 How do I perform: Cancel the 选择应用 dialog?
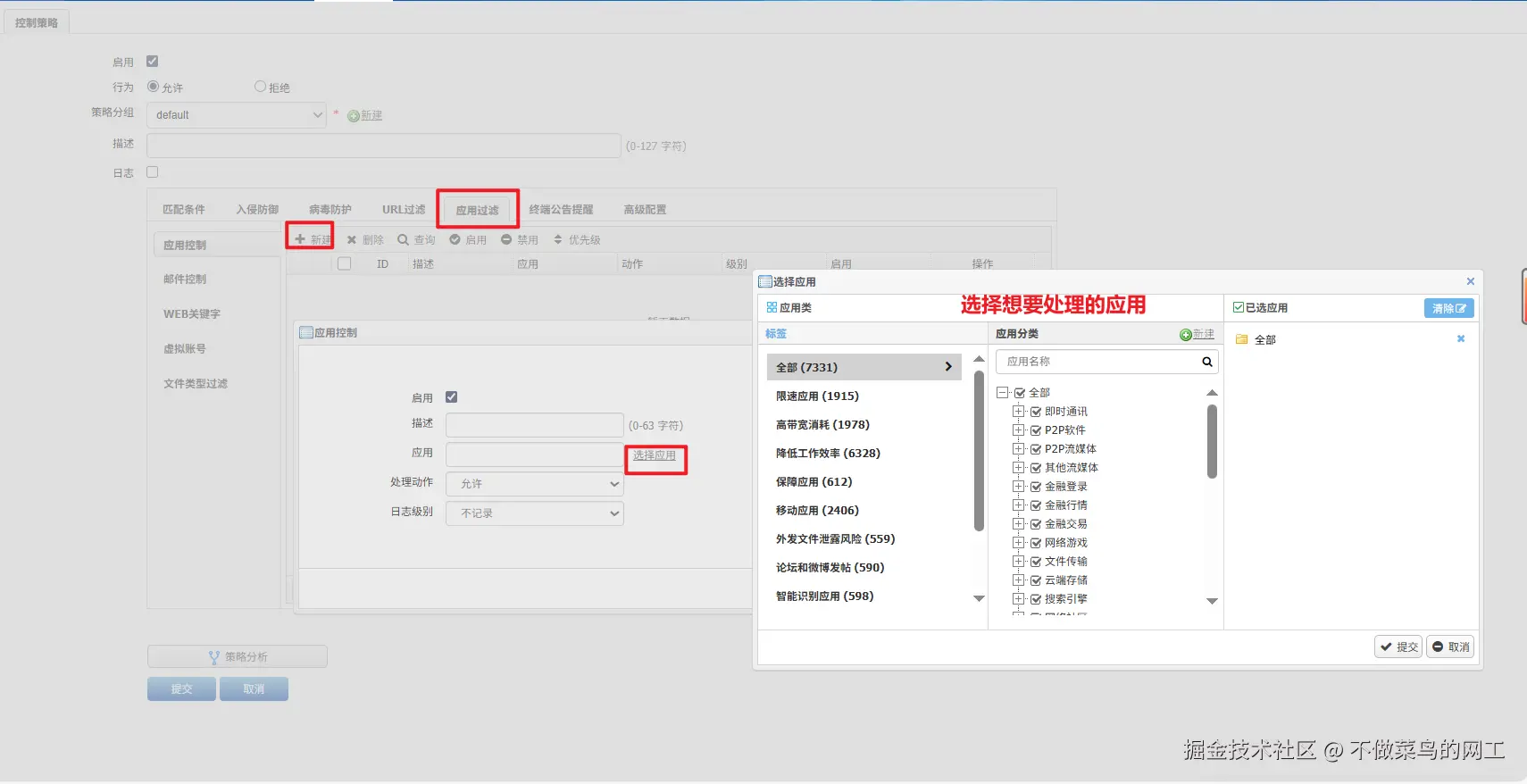pos(1450,646)
